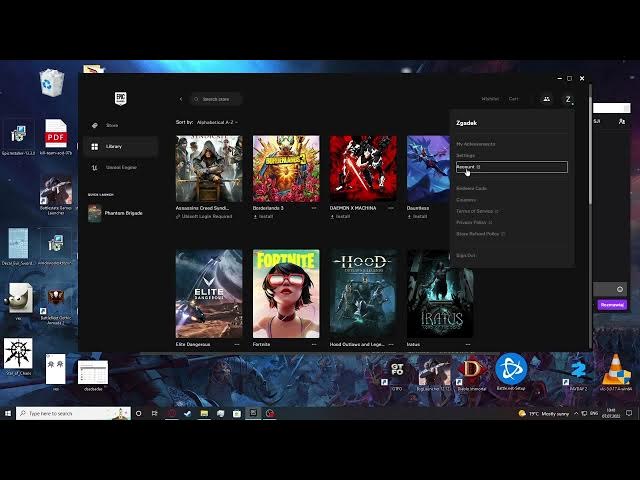The image size is (640, 480).
Task: Click the Search store input field
Action: (217, 99)
